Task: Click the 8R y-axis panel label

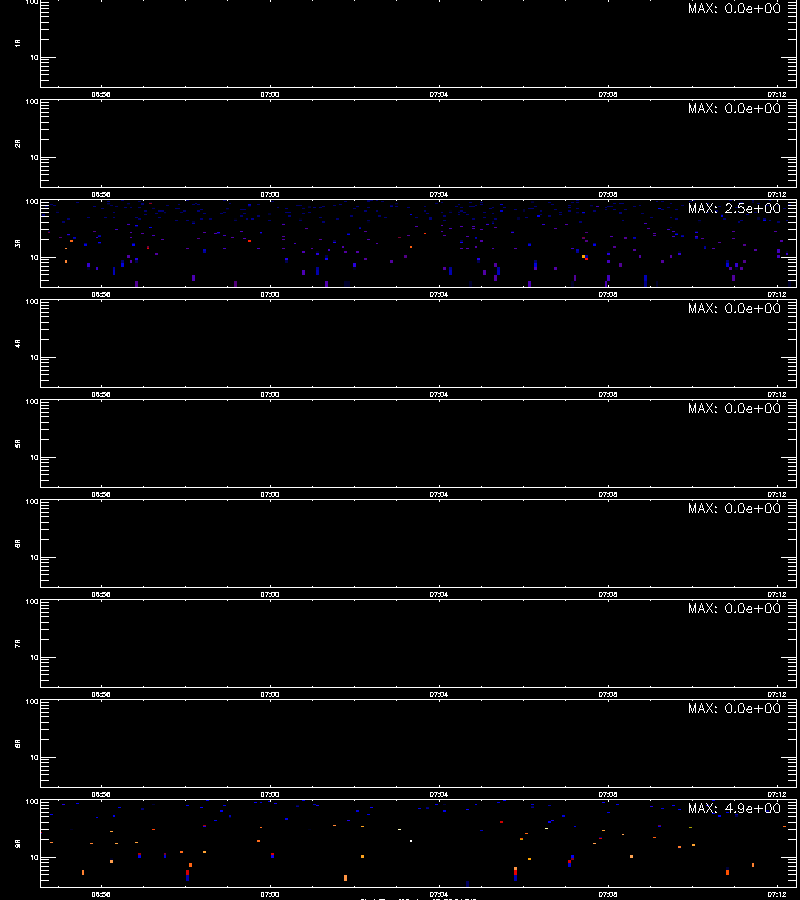Action: [18, 743]
